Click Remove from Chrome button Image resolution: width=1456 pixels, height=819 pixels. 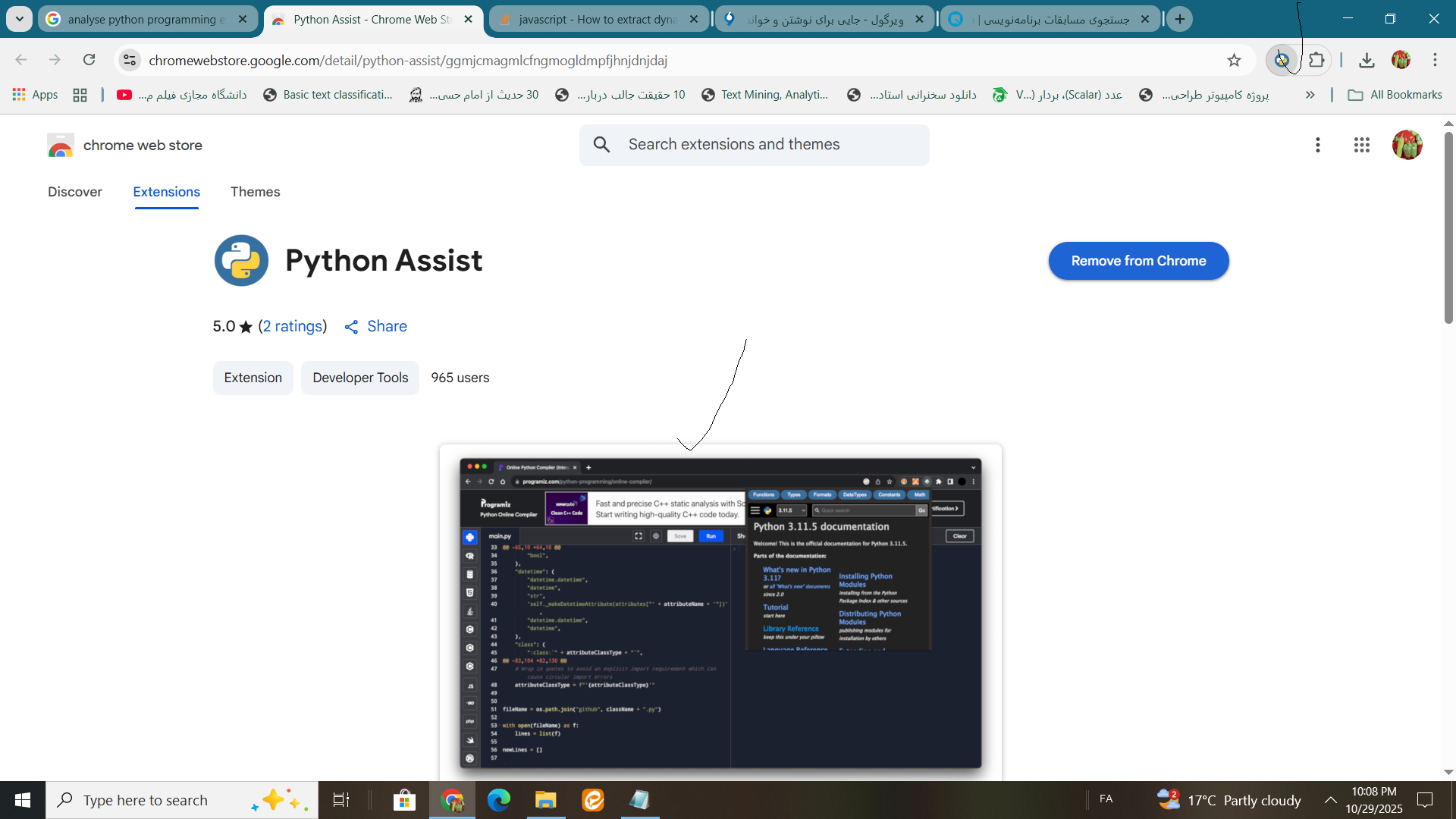point(1137,261)
